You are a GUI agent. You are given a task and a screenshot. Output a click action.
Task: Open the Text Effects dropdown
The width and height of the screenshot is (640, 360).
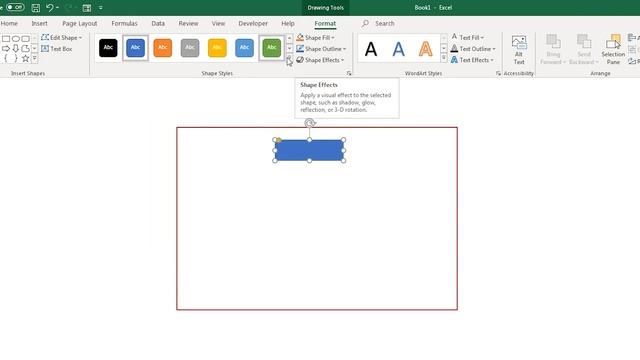click(x=472, y=60)
